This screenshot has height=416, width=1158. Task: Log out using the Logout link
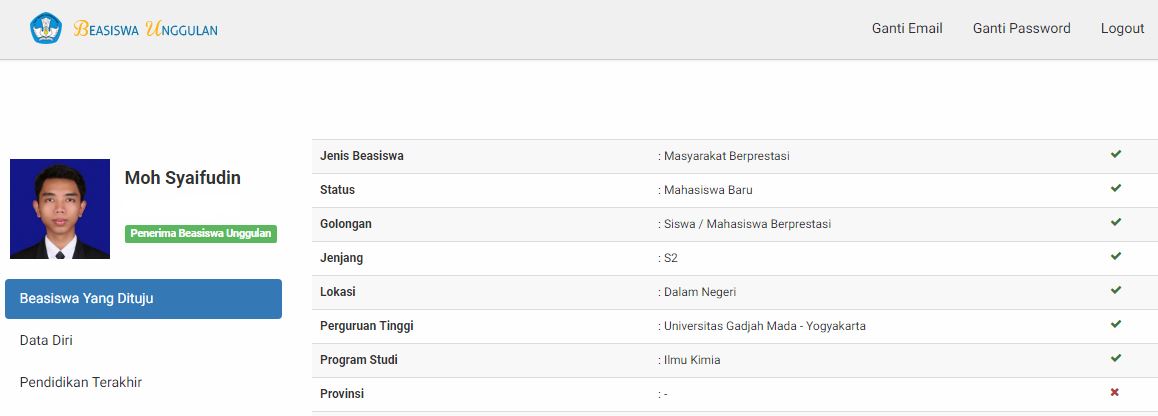pos(1123,29)
